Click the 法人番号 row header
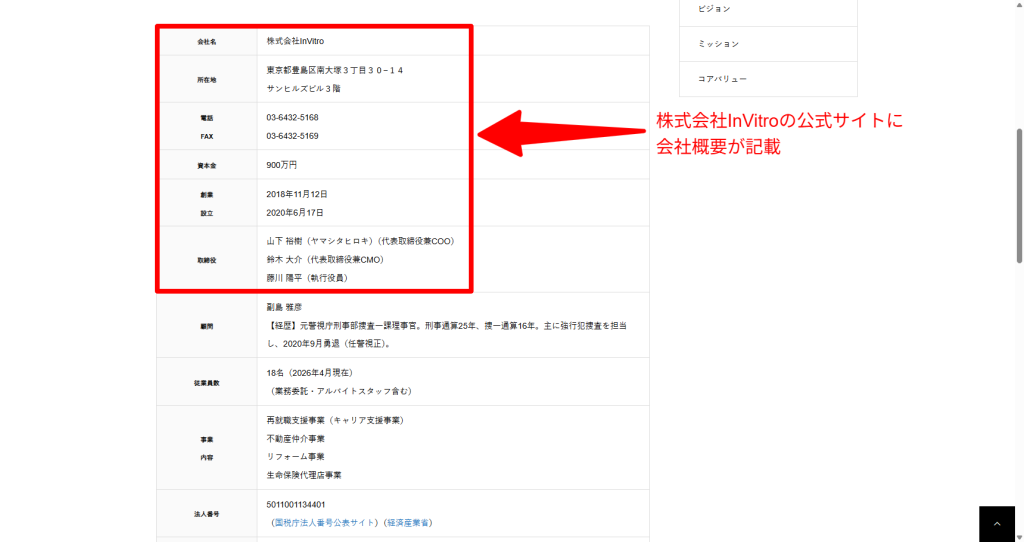The height and width of the screenshot is (542, 1024). click(x=207, y=514)
